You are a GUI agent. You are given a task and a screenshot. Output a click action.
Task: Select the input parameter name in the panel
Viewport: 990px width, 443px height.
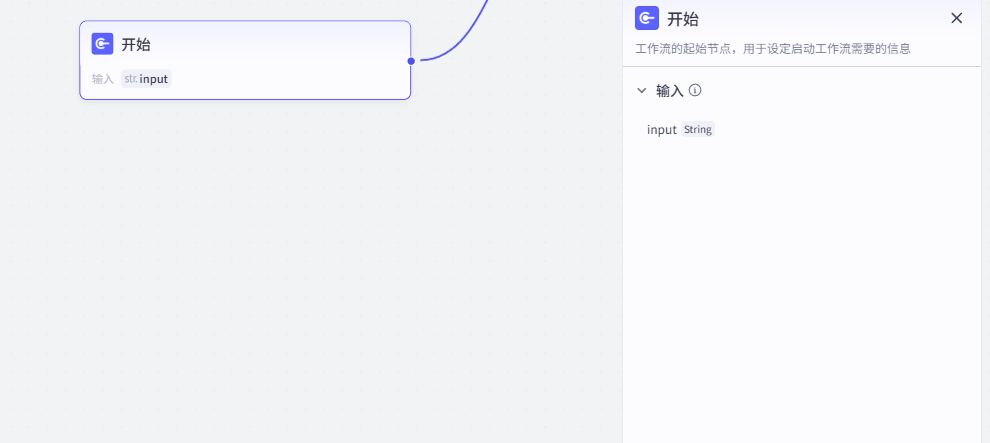coord(661,129)
